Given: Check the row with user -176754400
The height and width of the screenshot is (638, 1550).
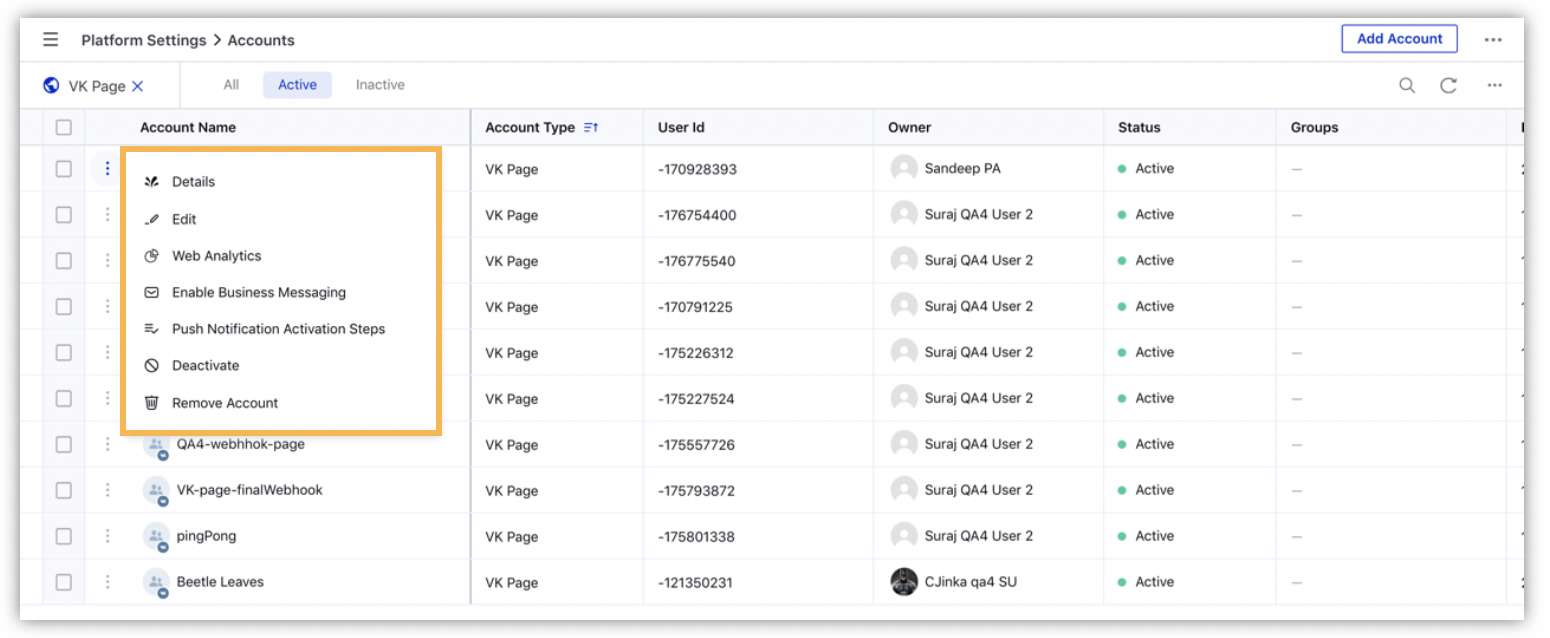Looking at the screenshot, I should [64, 215].
